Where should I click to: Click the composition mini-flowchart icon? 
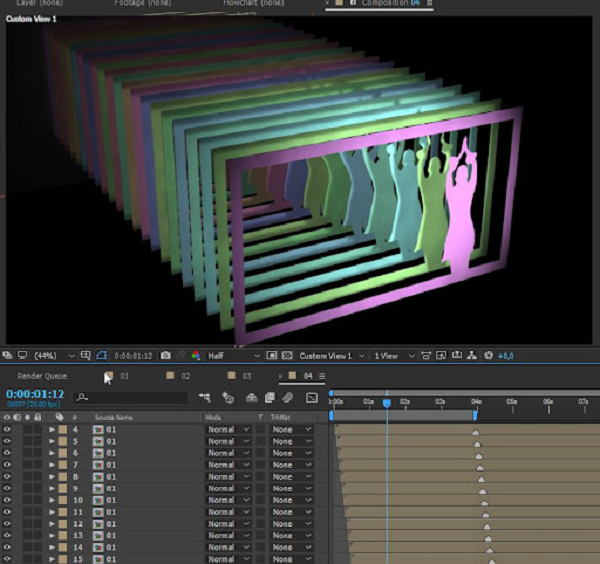(x=205, y=397)
